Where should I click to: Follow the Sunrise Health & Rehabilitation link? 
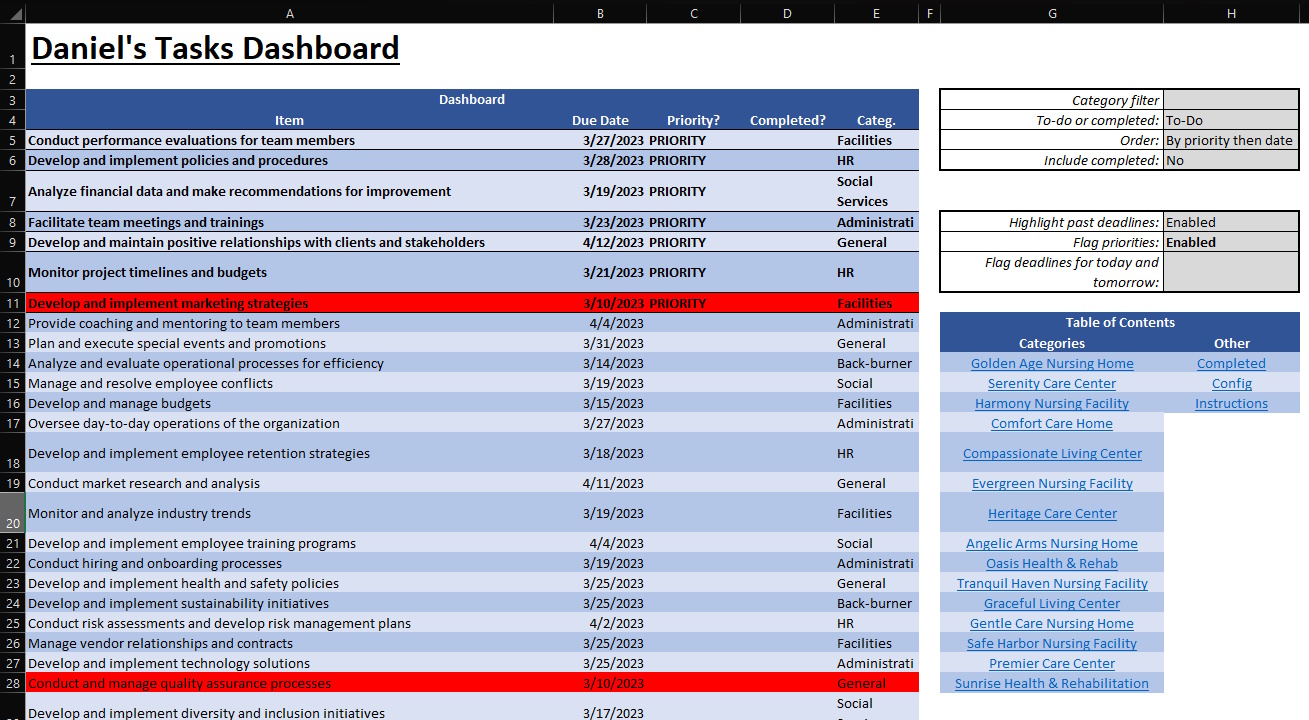[x=1051, y=683]
